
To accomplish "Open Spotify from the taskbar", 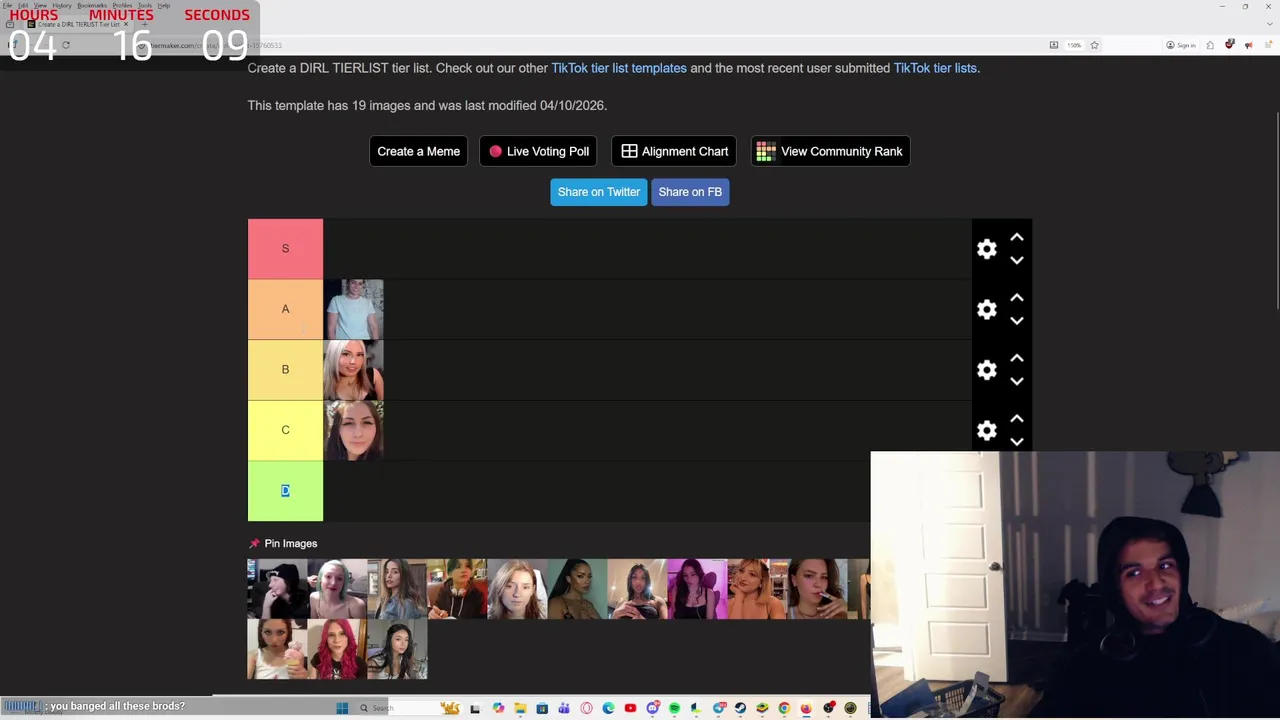I will [675, 708].
